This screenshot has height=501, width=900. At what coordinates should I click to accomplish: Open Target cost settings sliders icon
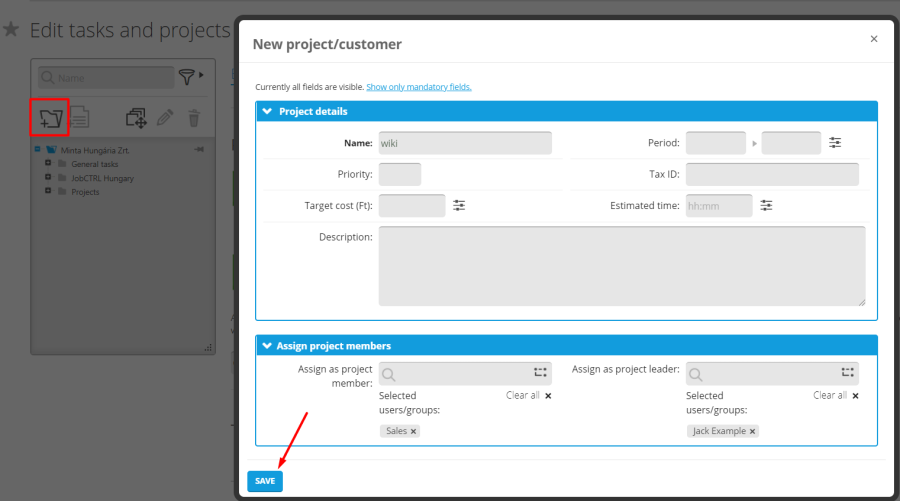click(459, 205)
